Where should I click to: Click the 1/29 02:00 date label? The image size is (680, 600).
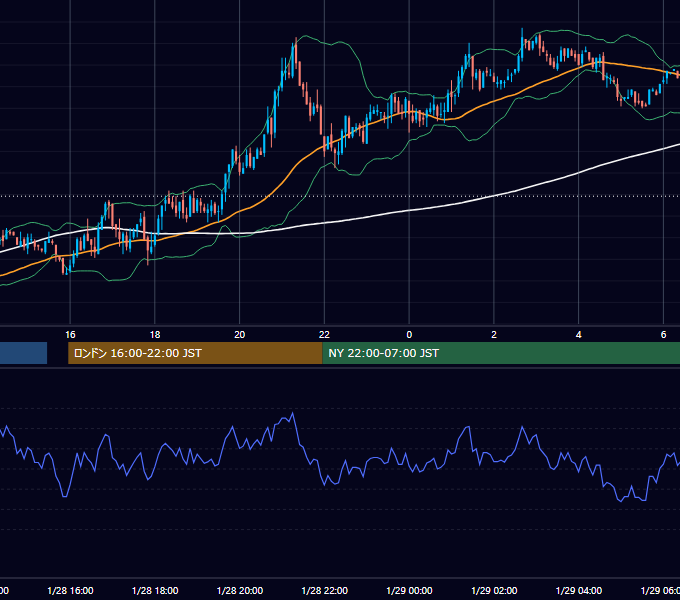(x=494, y=590)
